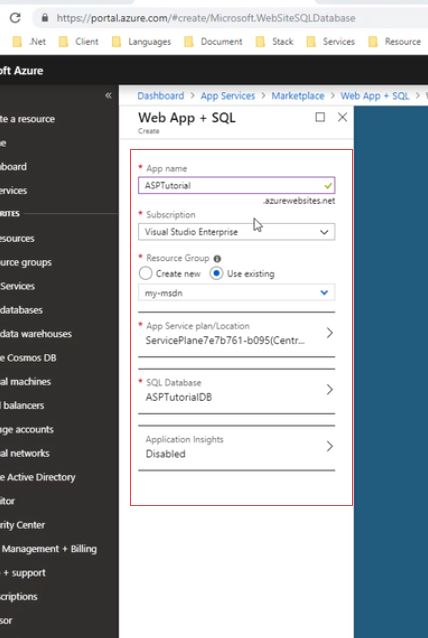Open the Stack bookmarks folder
This screenshot has width=428, height=638.
coord(275,42)
